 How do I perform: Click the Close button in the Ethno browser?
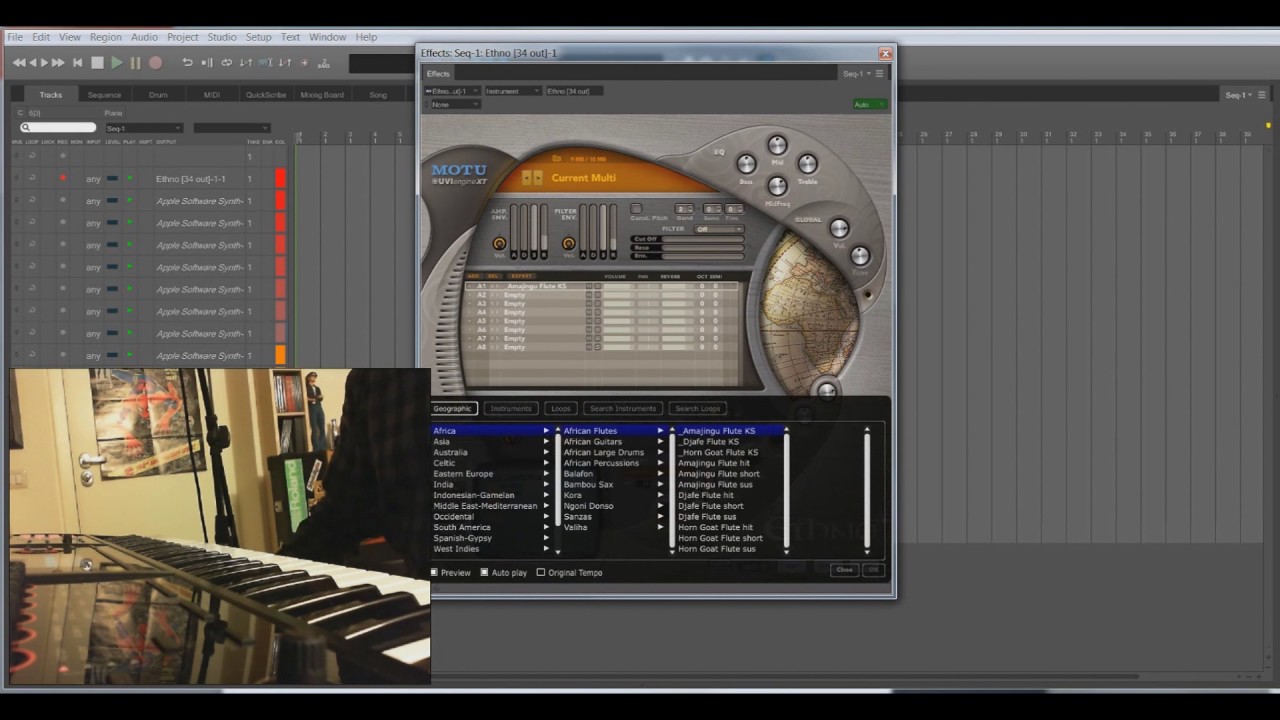click(x=844, y=570)
